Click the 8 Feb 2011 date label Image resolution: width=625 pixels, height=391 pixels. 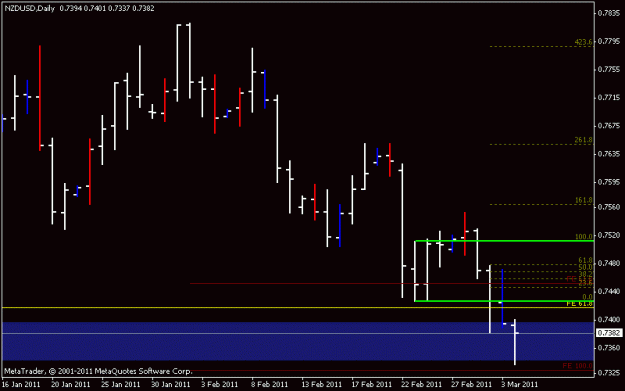[269, 385]
